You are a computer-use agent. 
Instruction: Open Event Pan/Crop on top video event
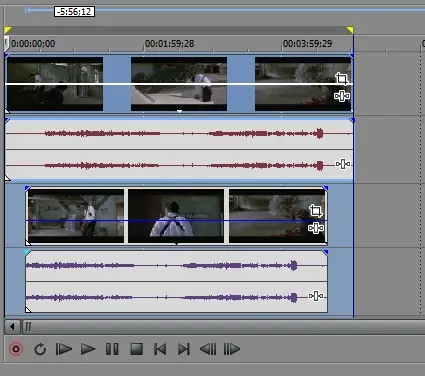tap(342, 79)
